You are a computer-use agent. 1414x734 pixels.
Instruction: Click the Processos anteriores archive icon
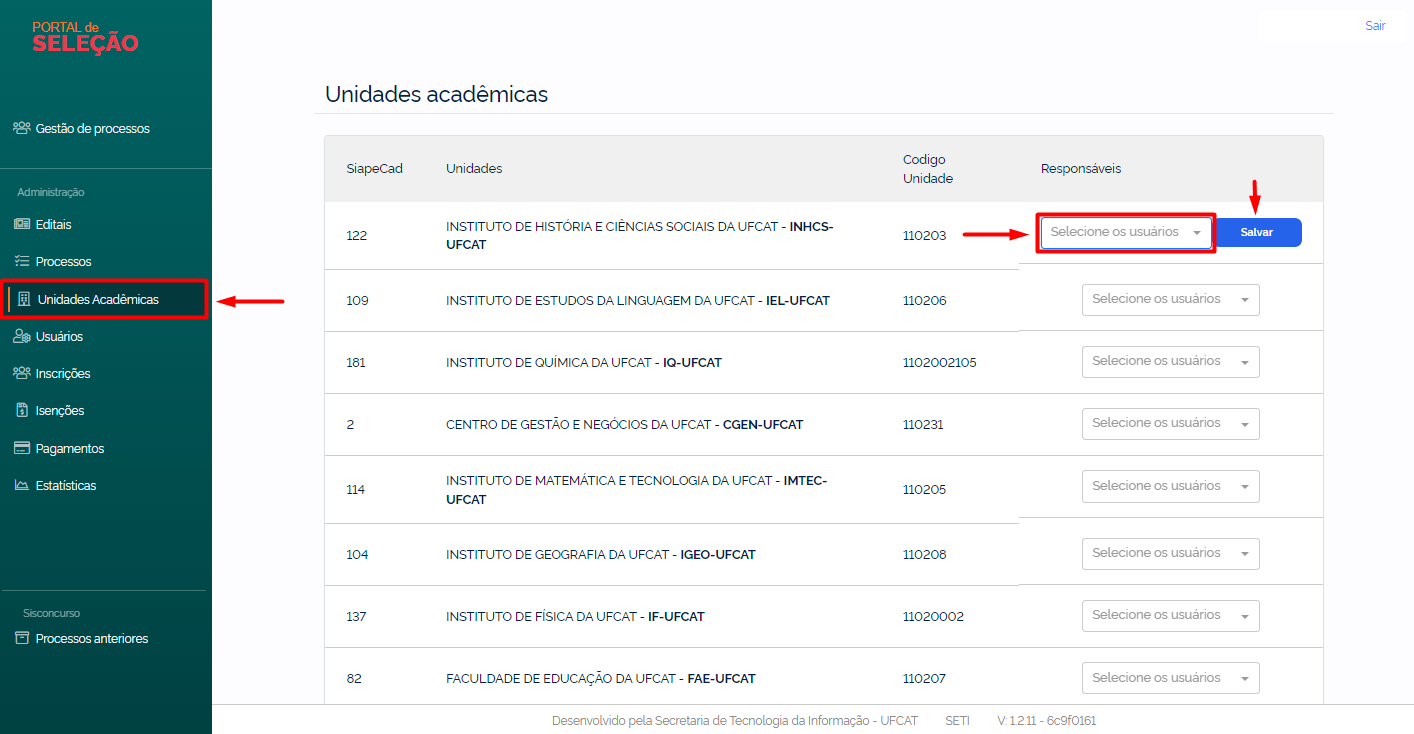[x=22, y=638]
